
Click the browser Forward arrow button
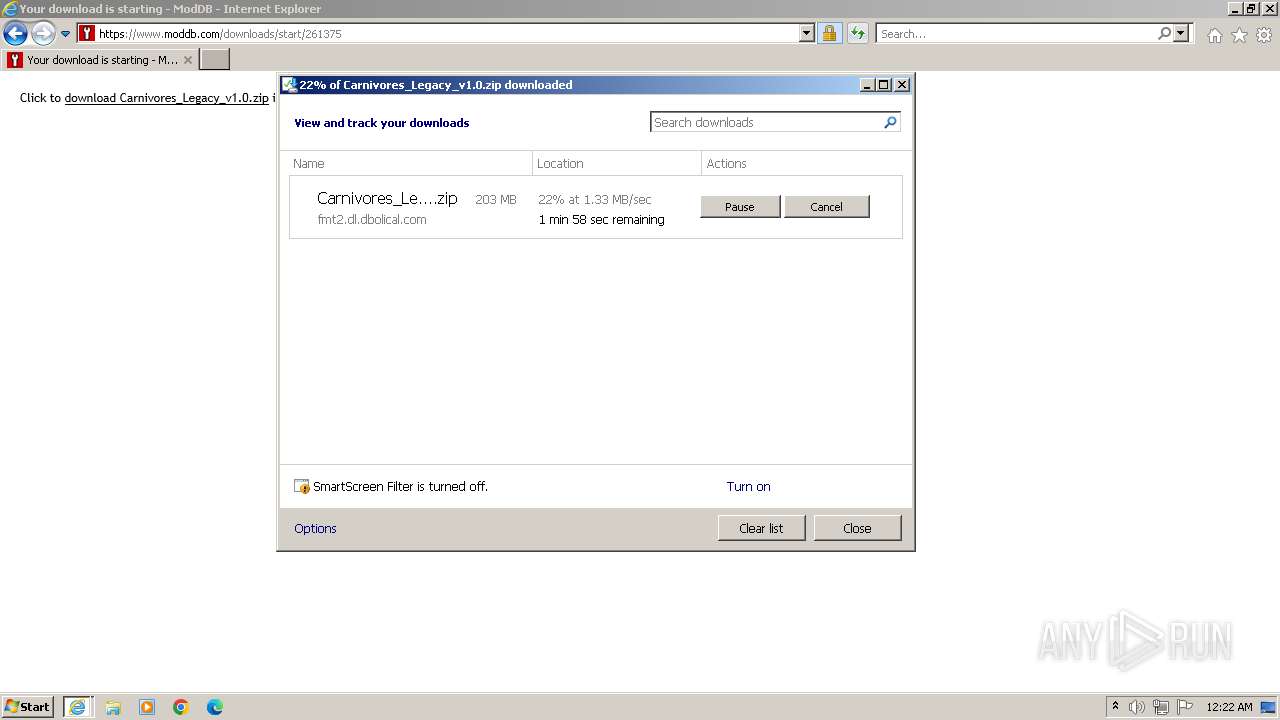pyautogui.click(x=43, y=33)
